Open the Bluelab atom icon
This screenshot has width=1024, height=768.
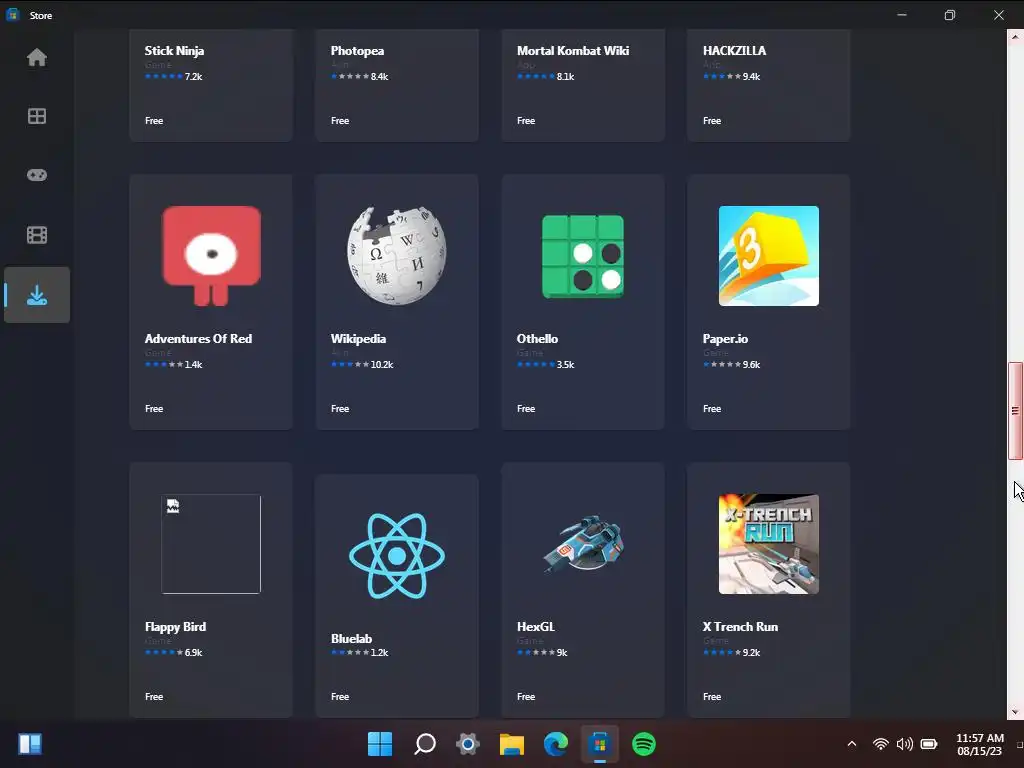point(396,556)
